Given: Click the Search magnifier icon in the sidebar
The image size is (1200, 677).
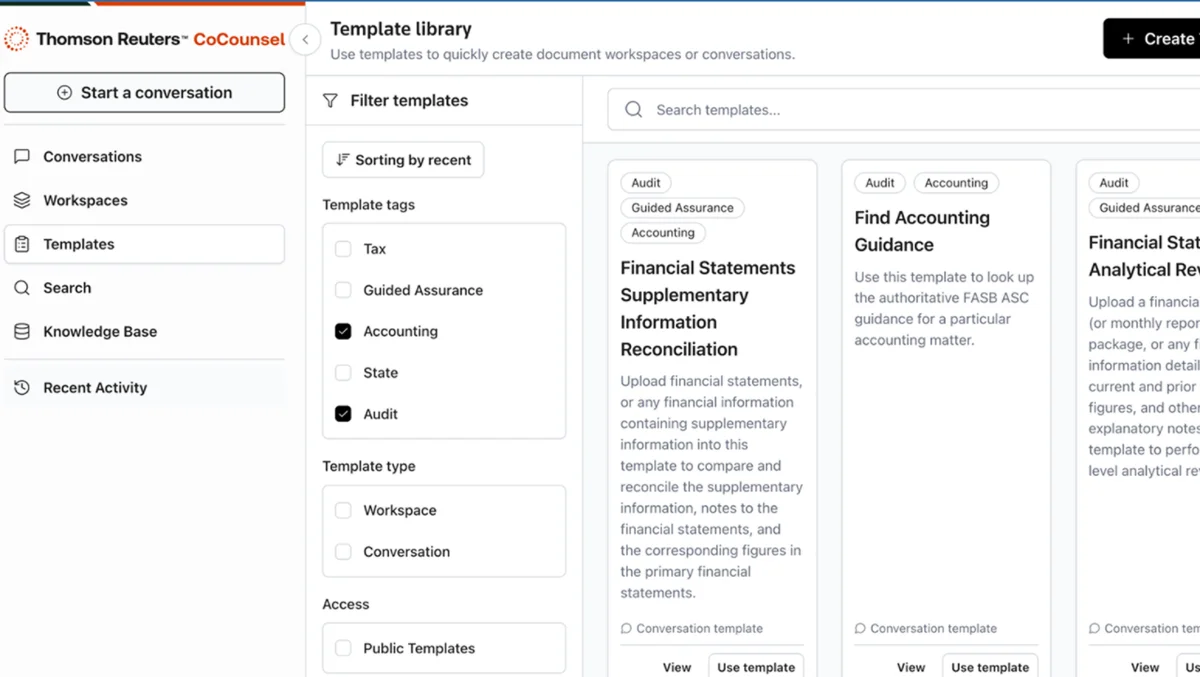Looking at the screenshot, I should coord(23,287).
